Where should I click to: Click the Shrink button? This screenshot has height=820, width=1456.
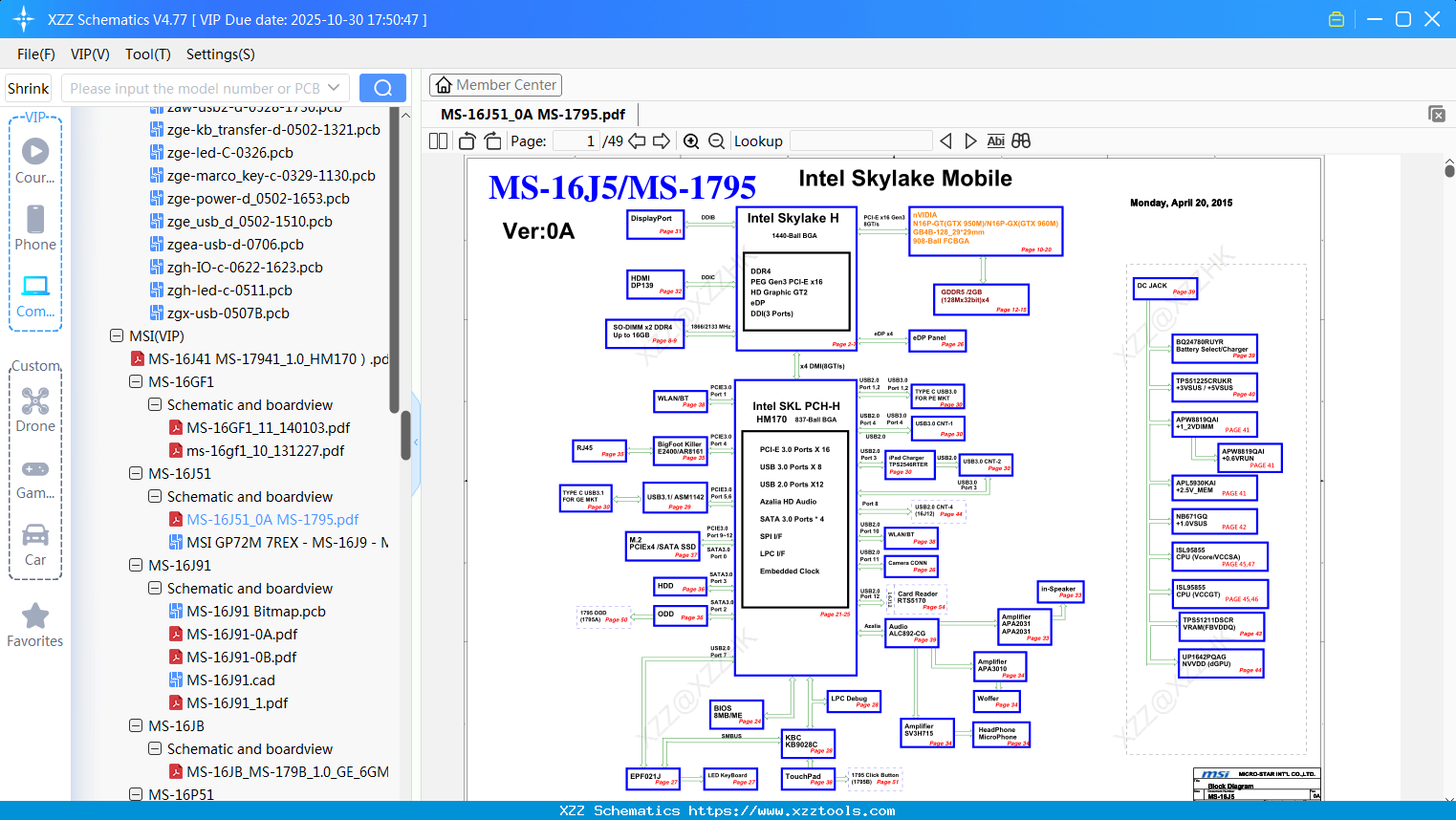point(29,88)
